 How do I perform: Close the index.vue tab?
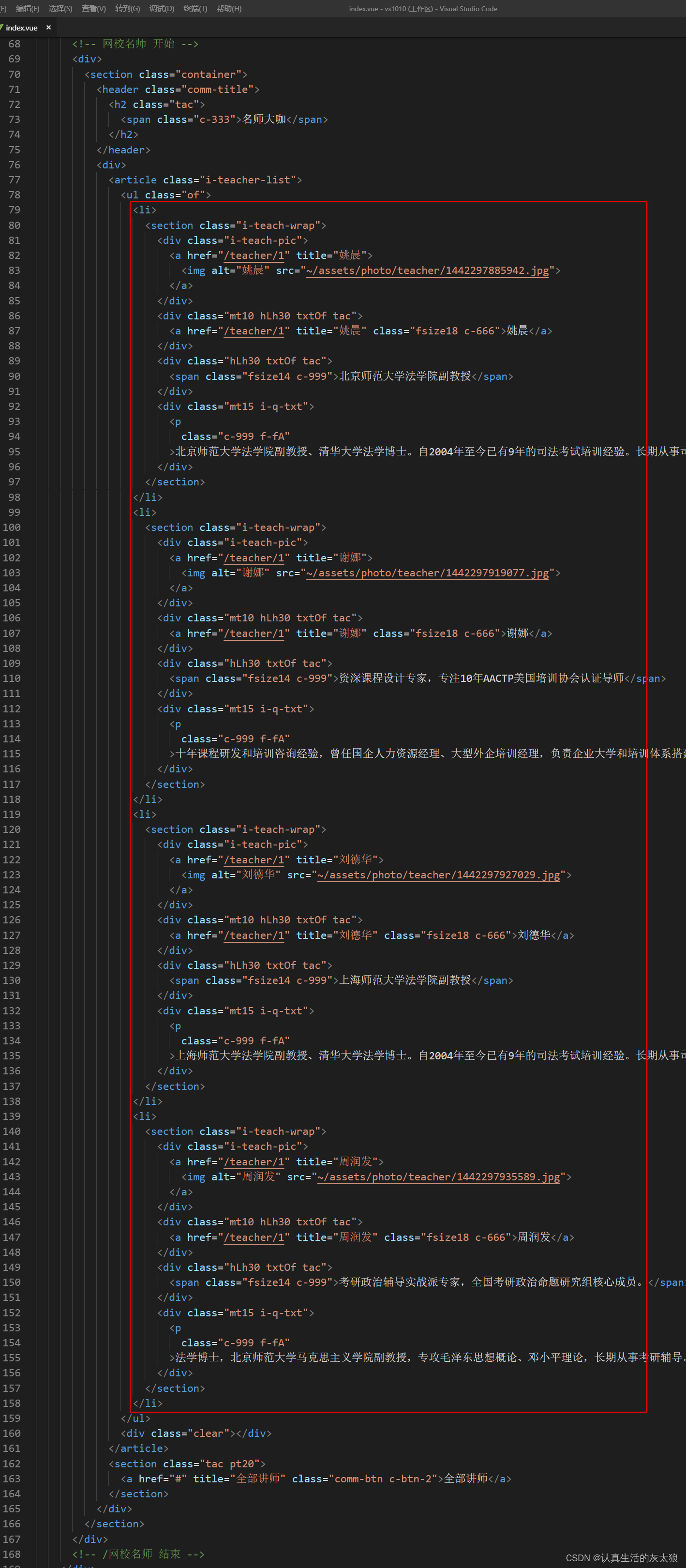click(x=49, y=28)
